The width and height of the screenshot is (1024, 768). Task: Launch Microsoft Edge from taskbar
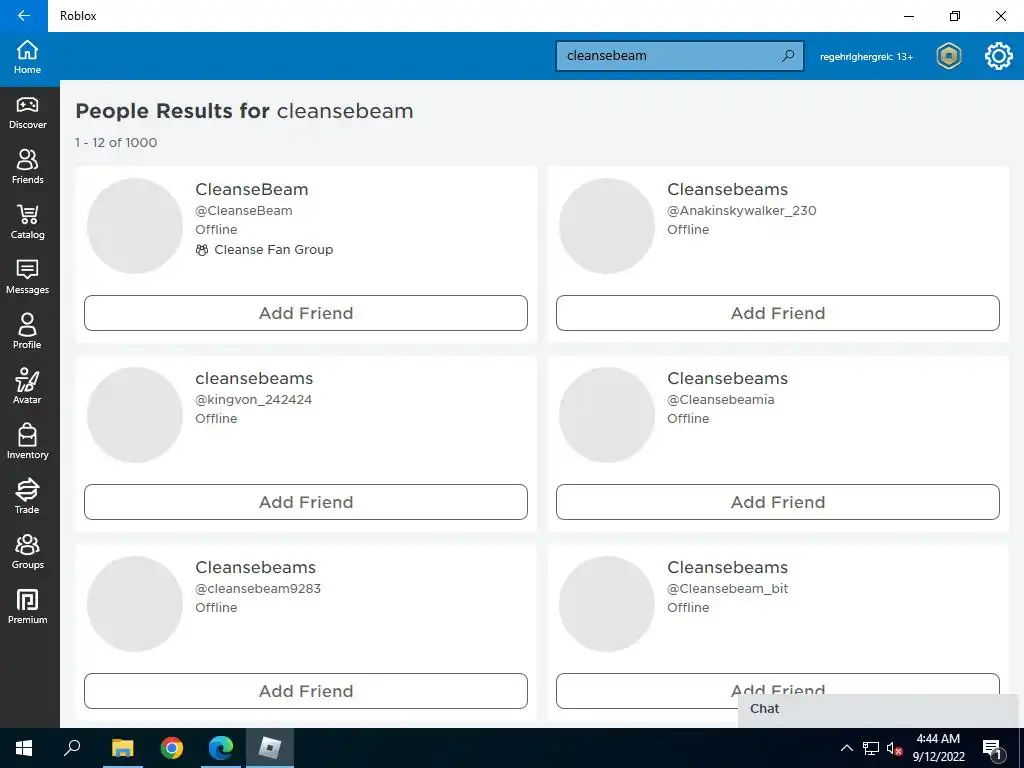[221, 748]
